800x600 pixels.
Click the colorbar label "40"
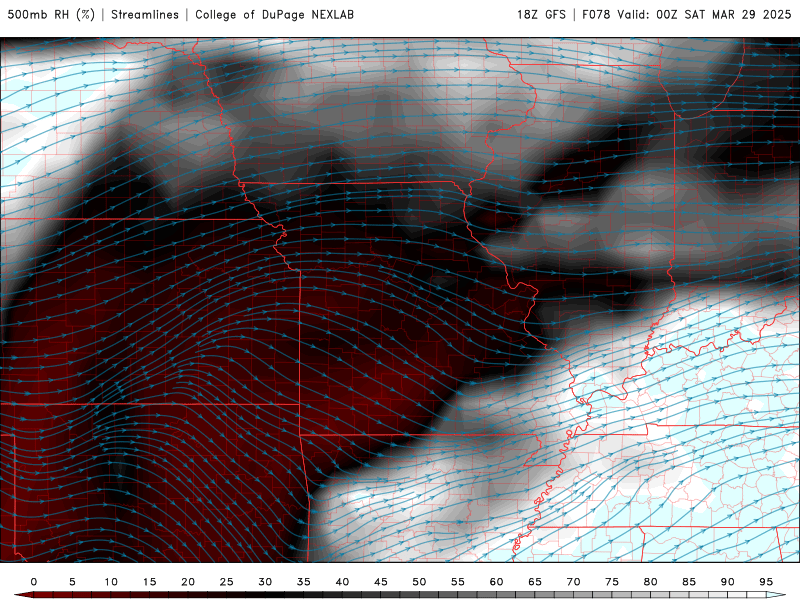coord(342,582)
